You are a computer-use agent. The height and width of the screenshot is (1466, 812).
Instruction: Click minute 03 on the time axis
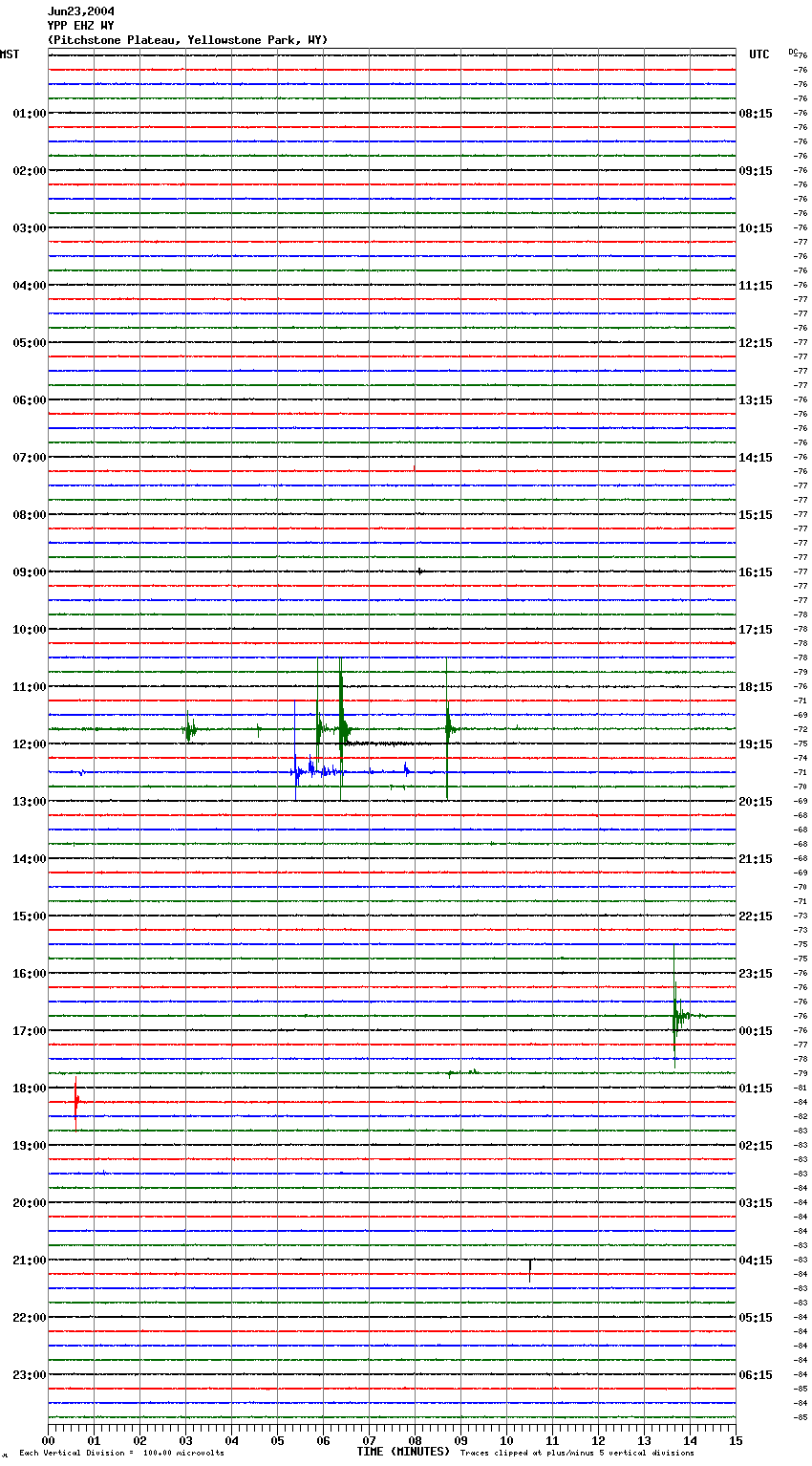(x=185, y=1440)
